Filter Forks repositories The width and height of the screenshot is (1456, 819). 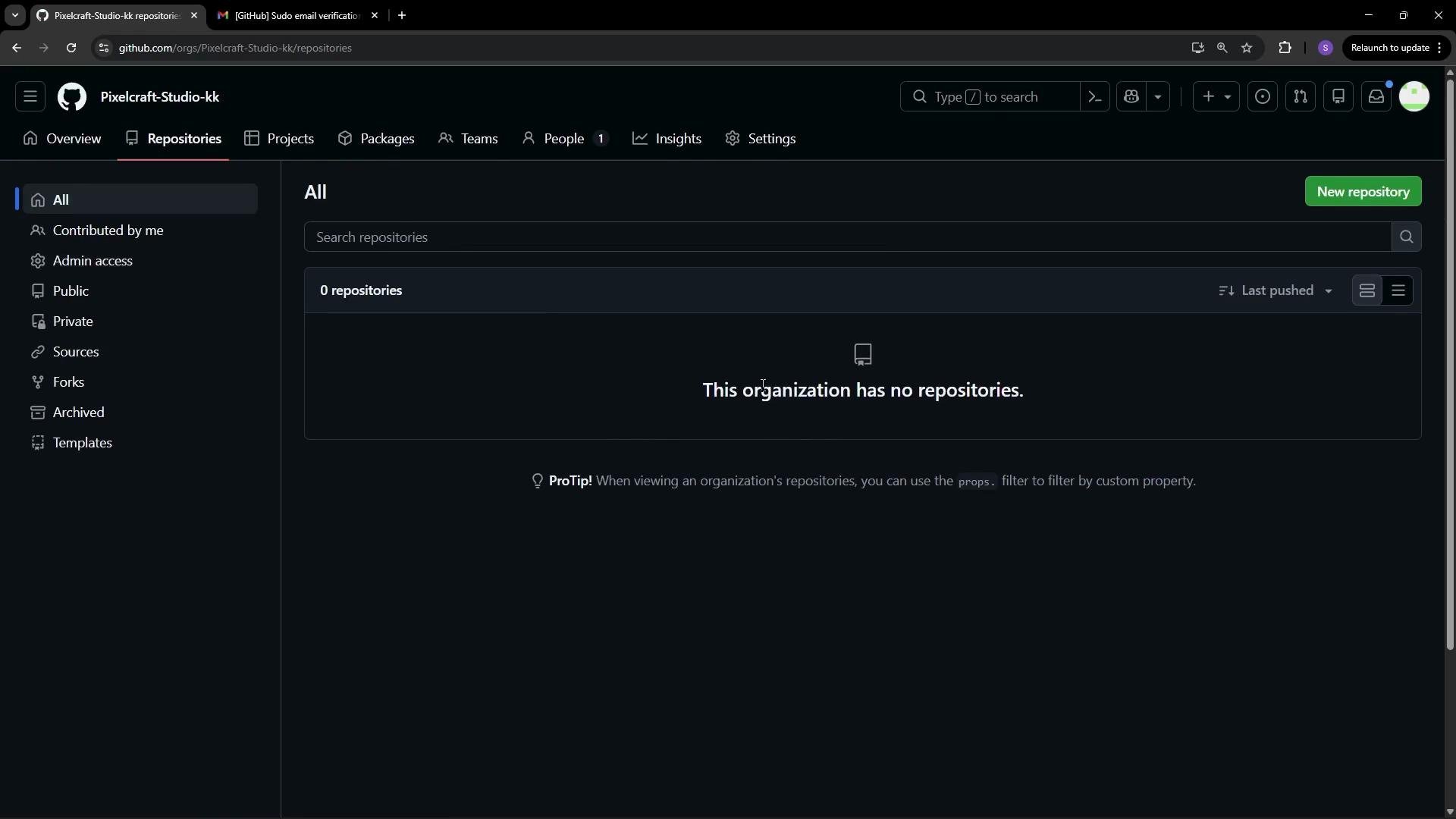[x=140, y=382]
